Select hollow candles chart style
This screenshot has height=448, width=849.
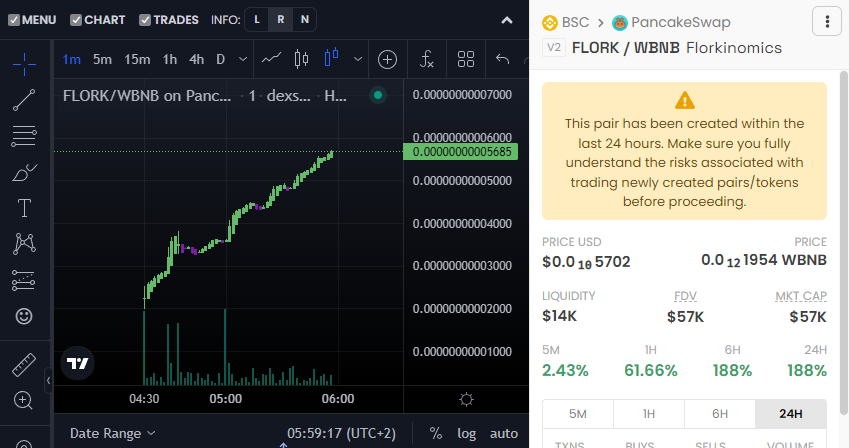click(x=331, y=57)
